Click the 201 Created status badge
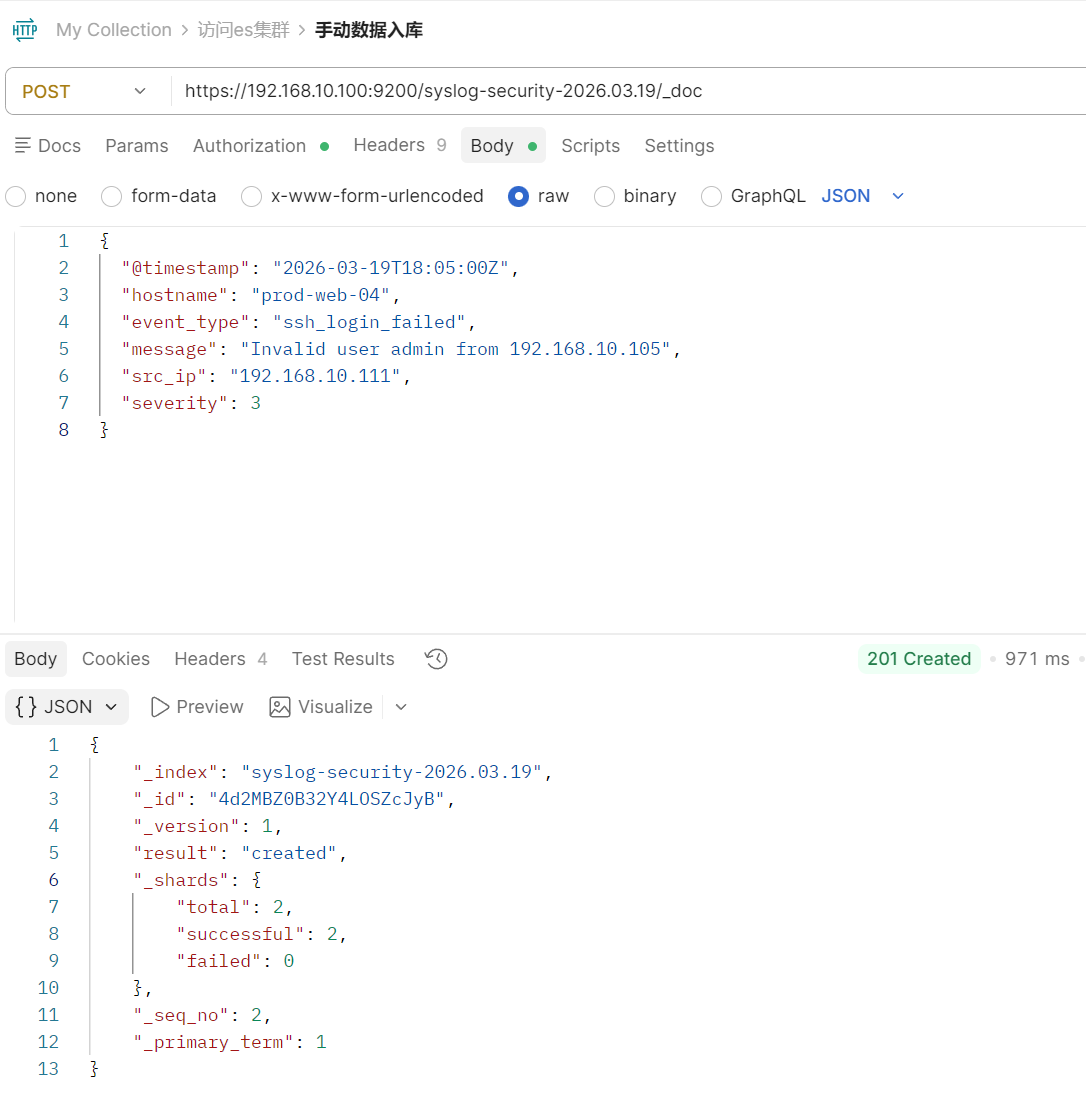This screenshot has width=1086, height=1110. tap(918, 659)
